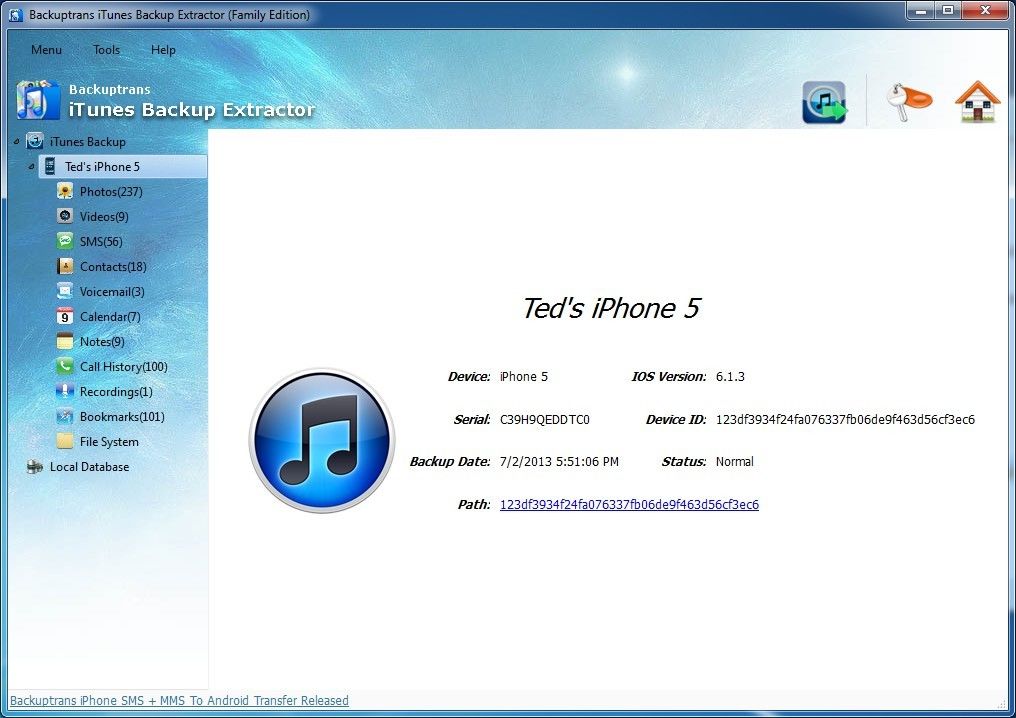The image size is (1016, 718).
Task: Click the Videos icon in sidebar
Action: point(65,216)
